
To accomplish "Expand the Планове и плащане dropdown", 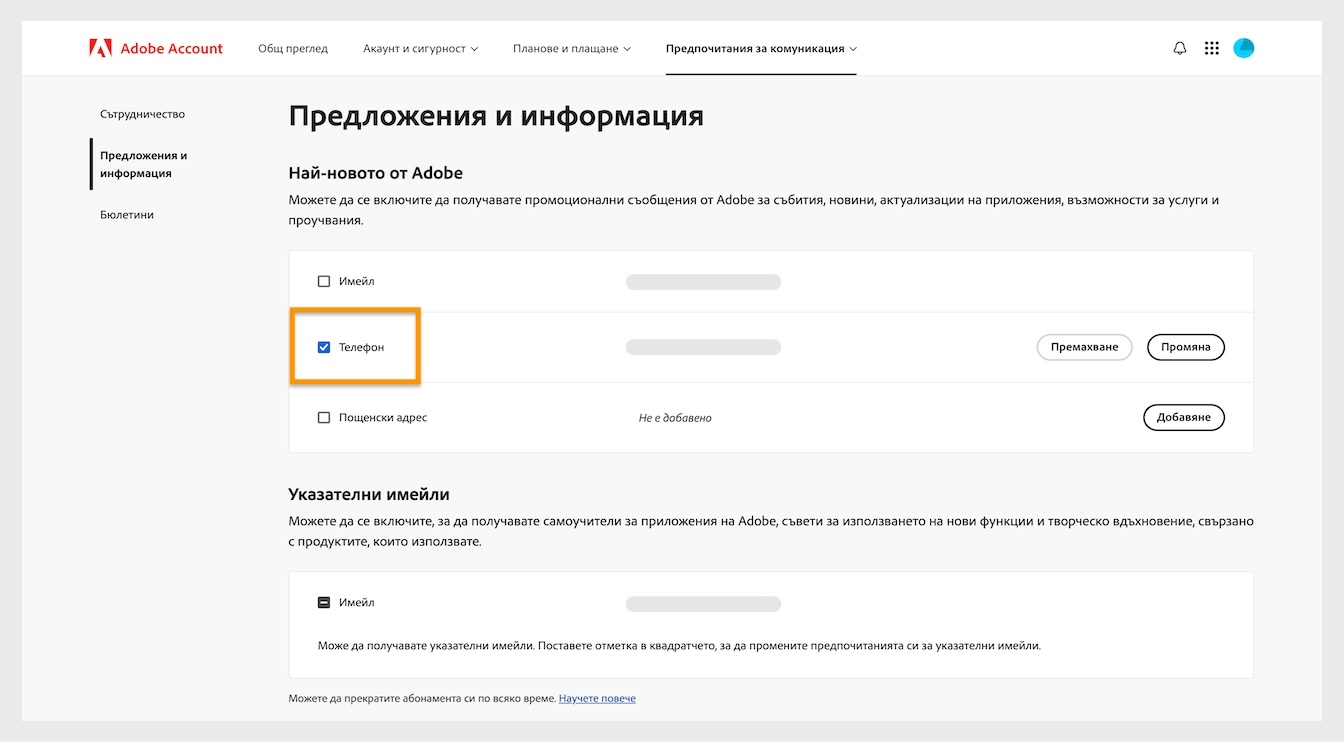I will (571, 47).
